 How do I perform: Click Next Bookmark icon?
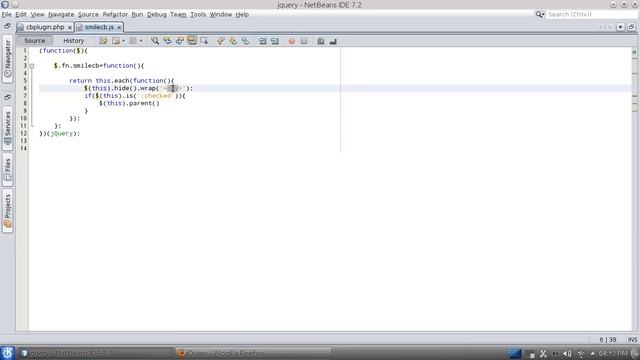pos(233,41)
